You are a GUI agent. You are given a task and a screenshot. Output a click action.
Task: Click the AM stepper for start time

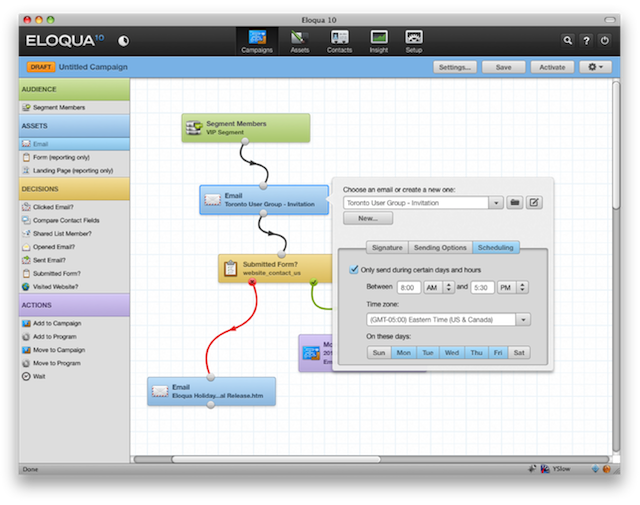point(449,287)
